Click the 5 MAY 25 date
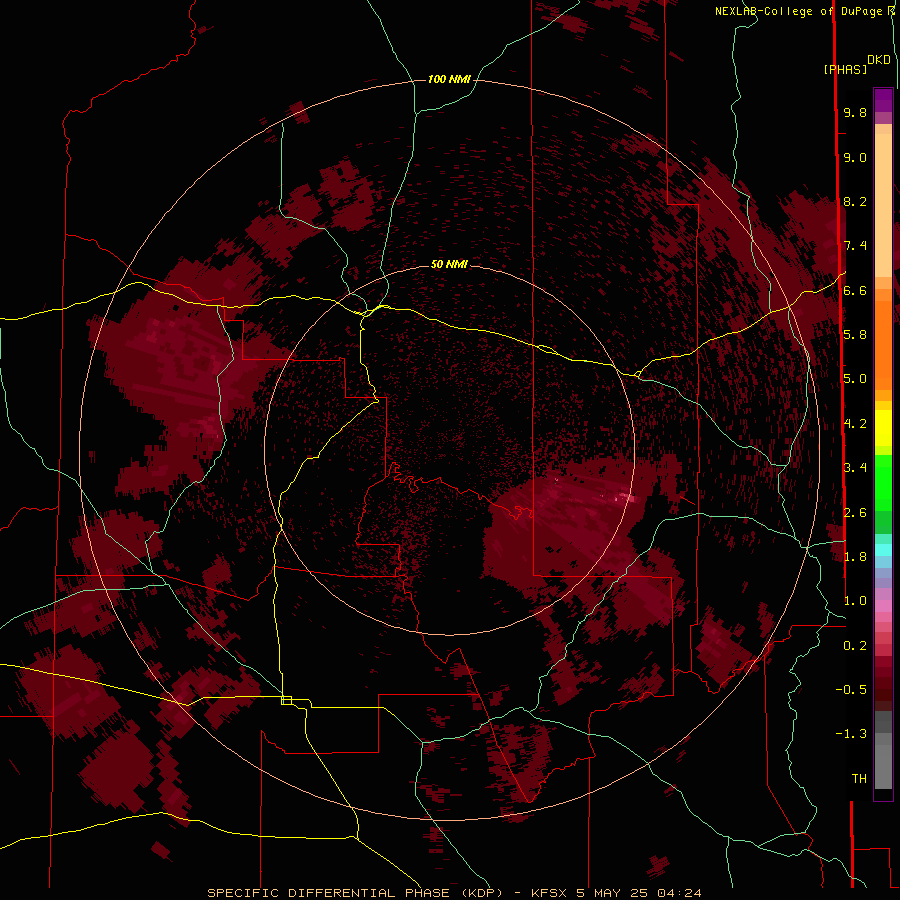 [x=613, y=893]
